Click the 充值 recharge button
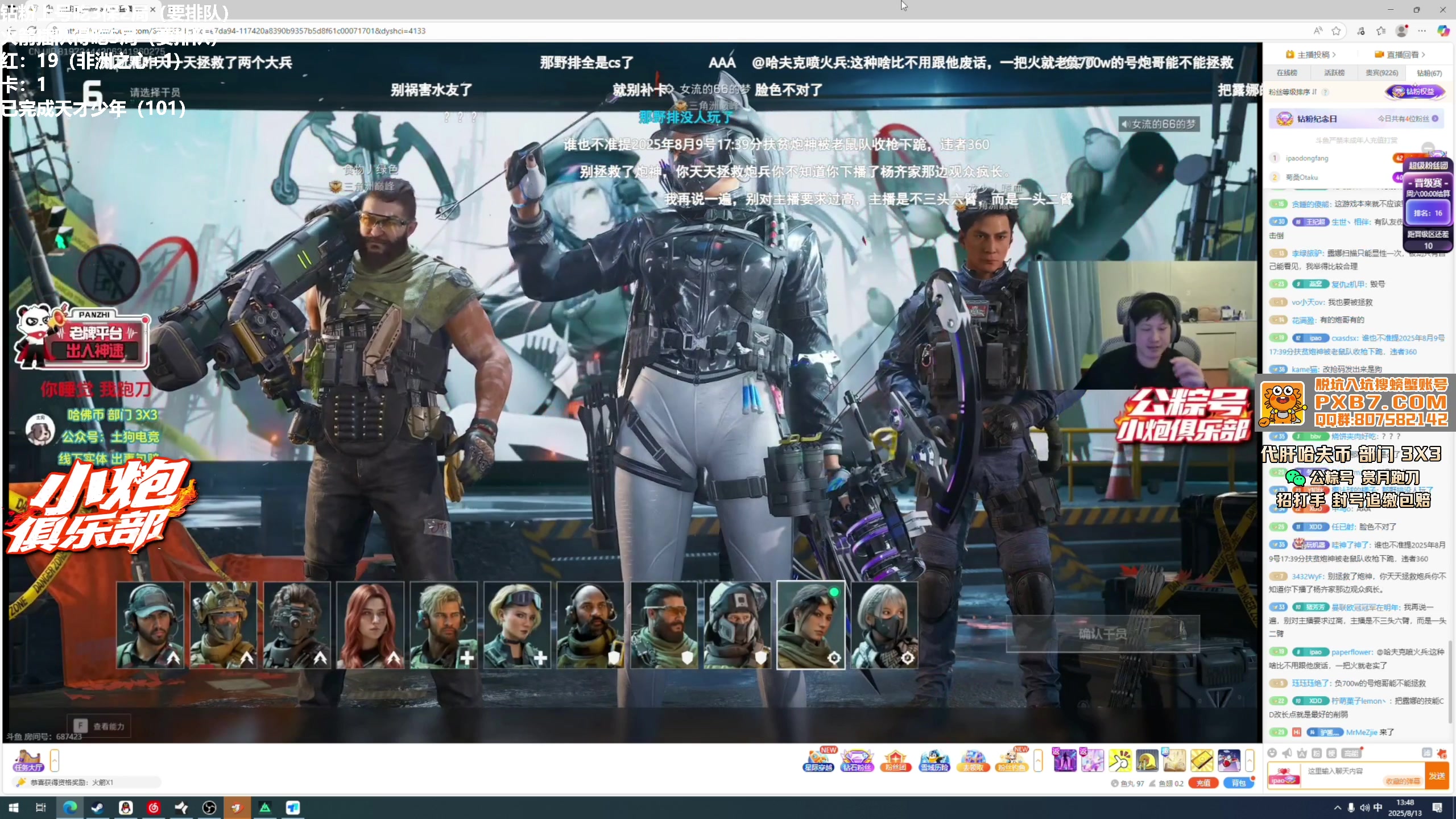 pyautogui.click(x=1203, y=783)
